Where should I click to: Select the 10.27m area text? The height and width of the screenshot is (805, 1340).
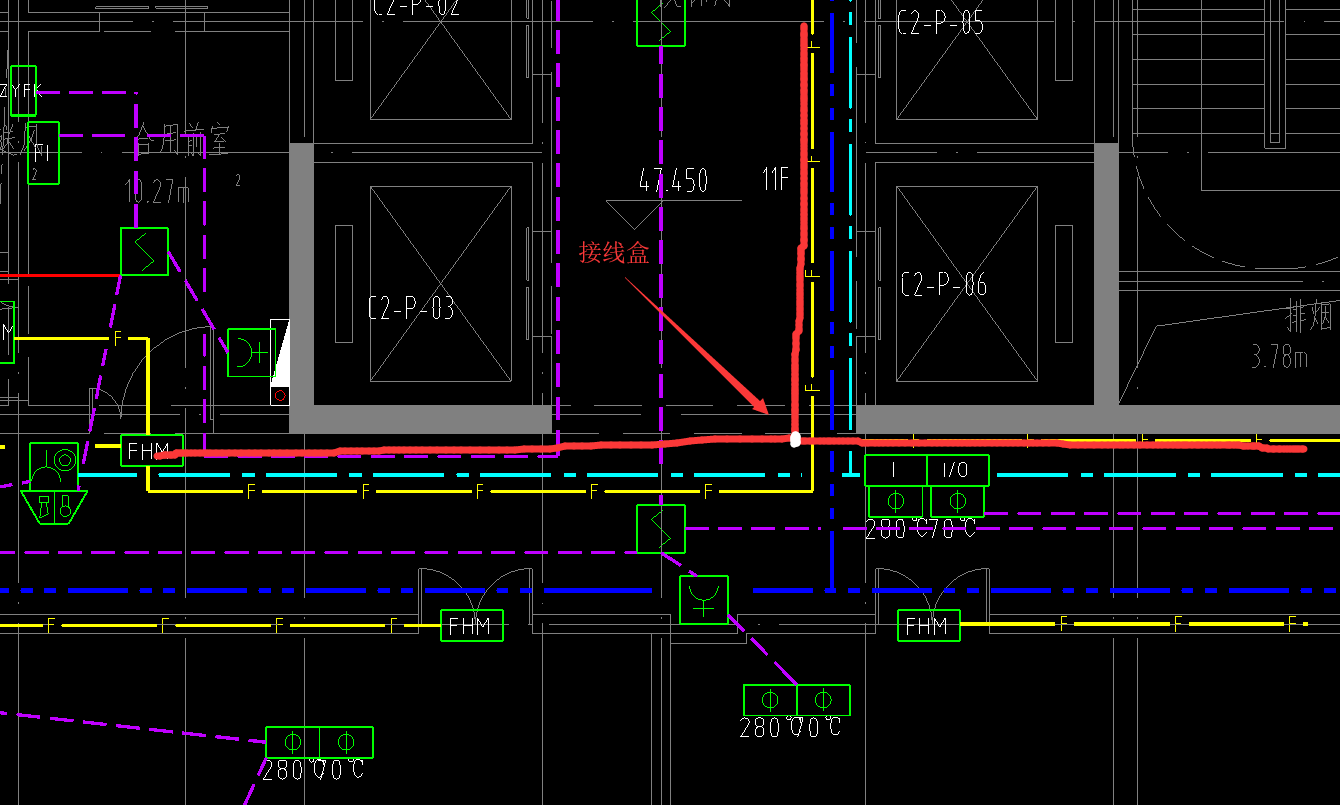[157, 191]
